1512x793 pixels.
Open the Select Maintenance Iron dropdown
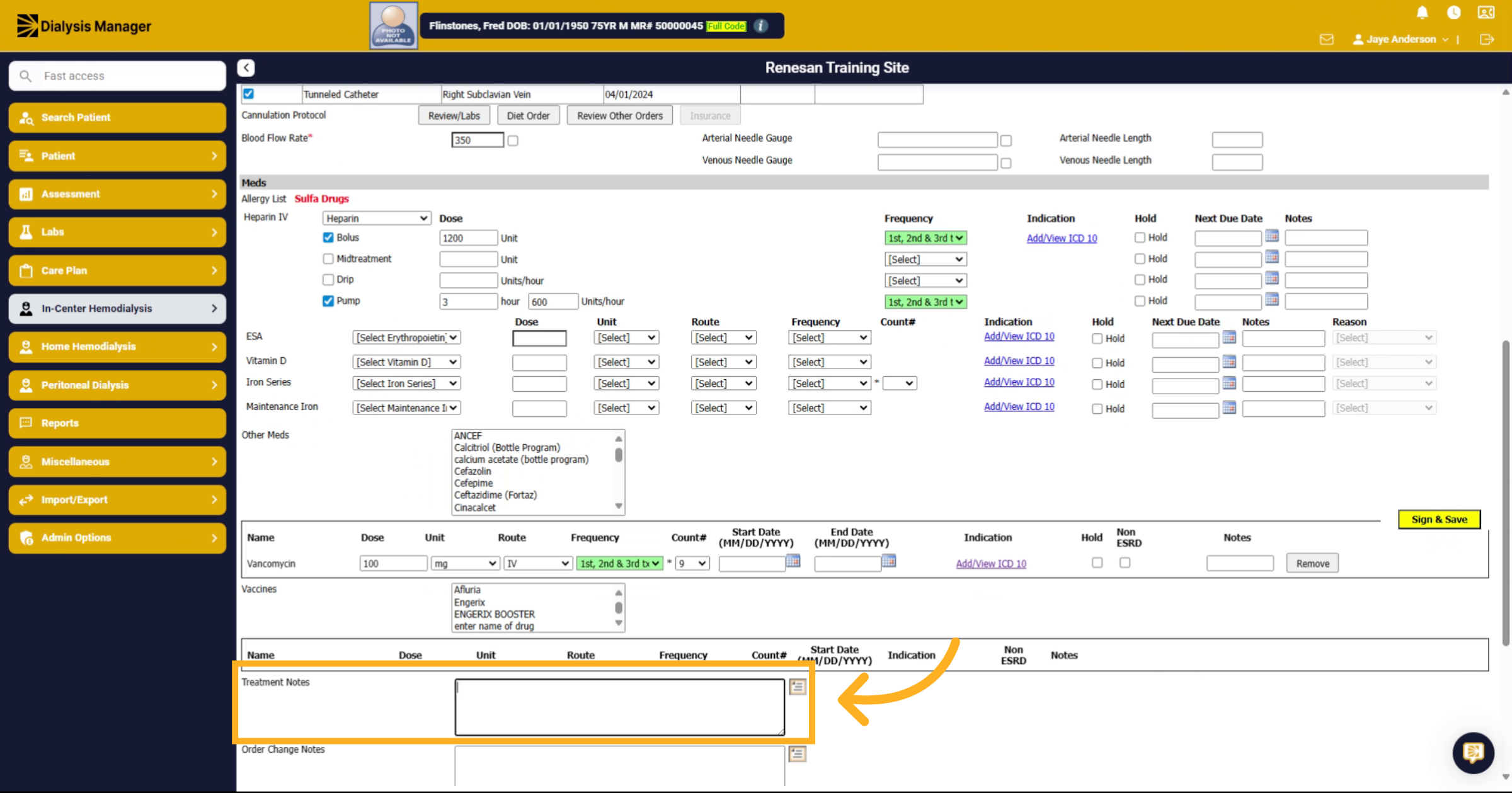[x=406, y=408]
